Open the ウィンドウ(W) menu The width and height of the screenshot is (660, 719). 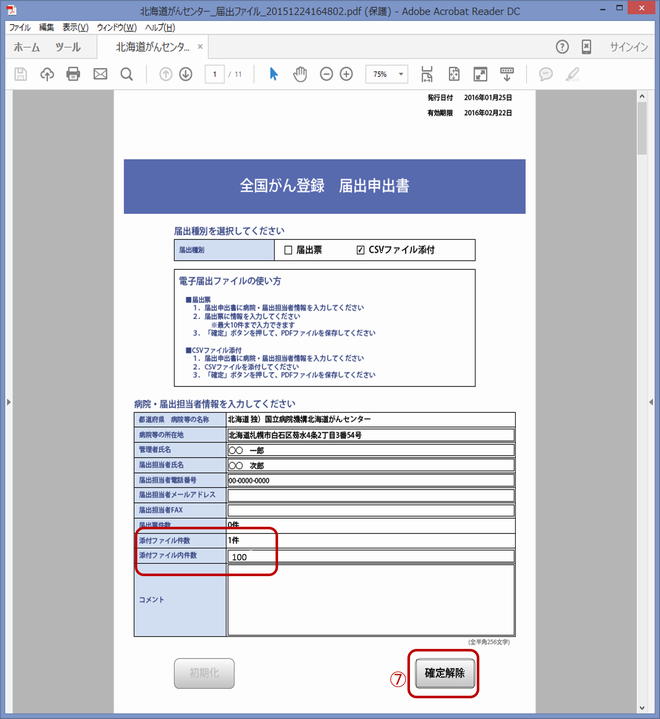coord(116,28)
